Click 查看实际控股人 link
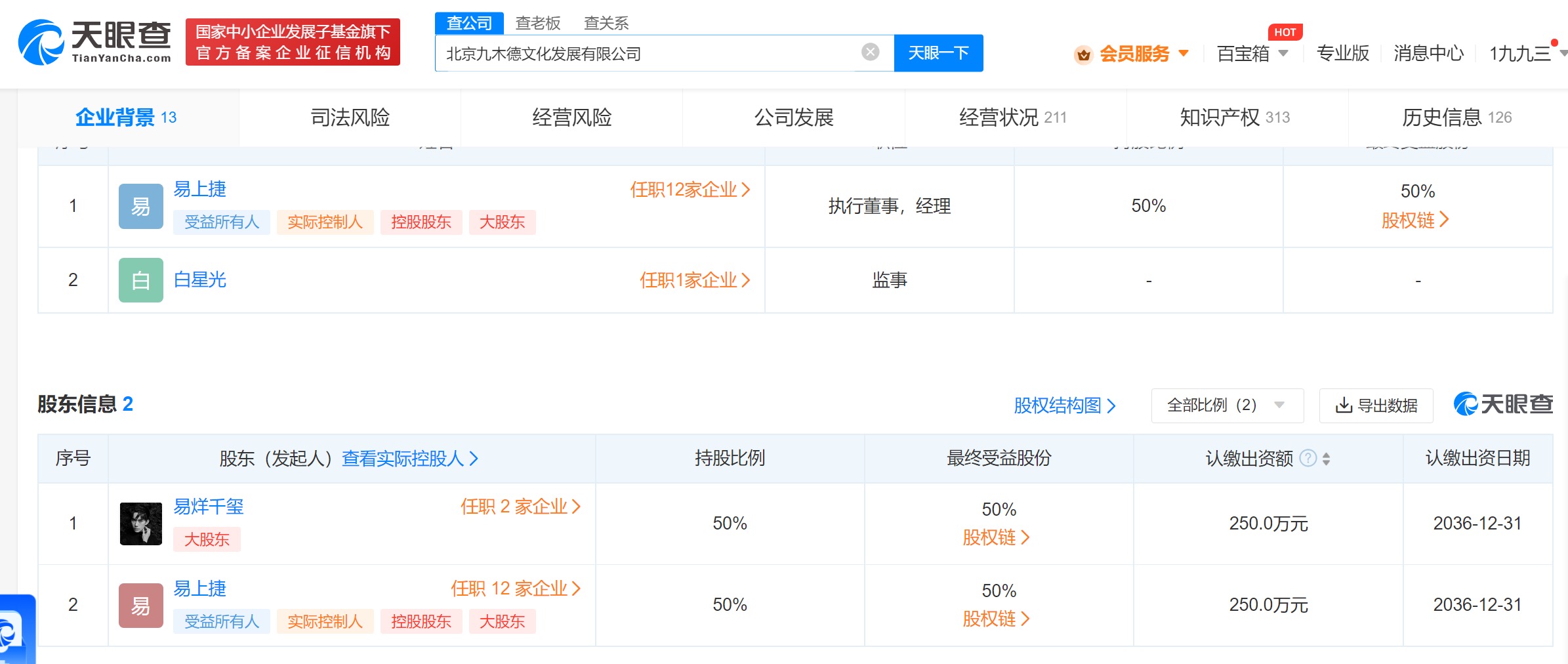The height and width of the screenshot is (664, 1568). (410, 459)
